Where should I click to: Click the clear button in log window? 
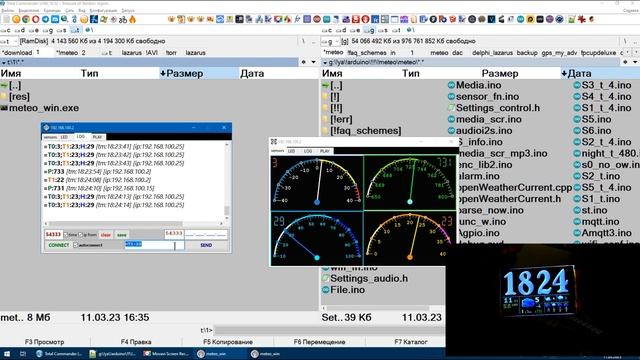pyautogui.click(x=106, y=235)
